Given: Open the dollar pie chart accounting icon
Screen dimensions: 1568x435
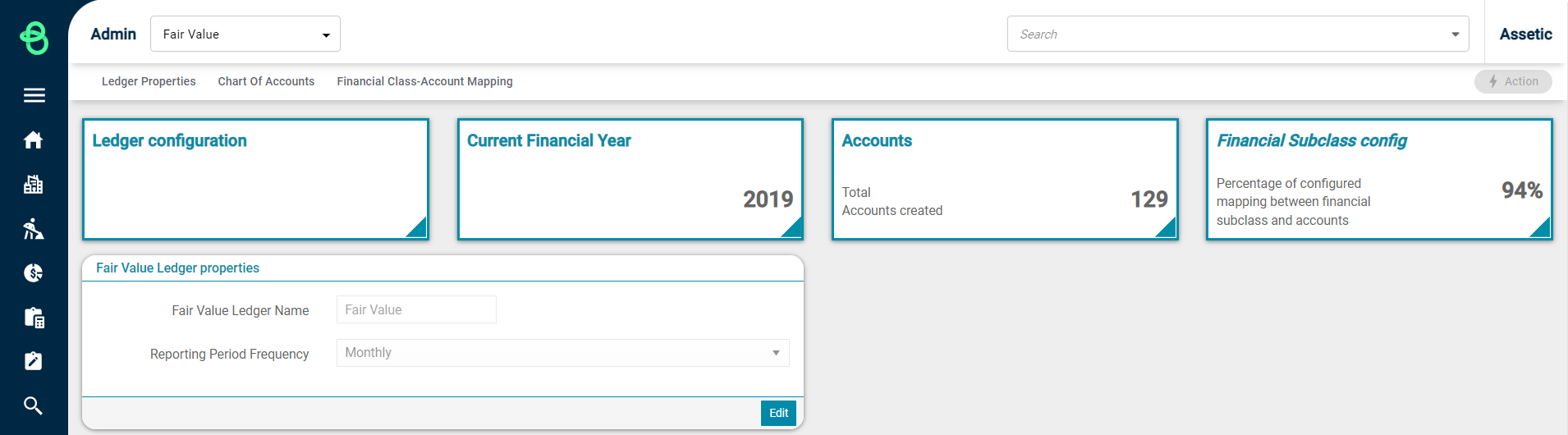Looking at the screenshot, I should click(34, 272).
